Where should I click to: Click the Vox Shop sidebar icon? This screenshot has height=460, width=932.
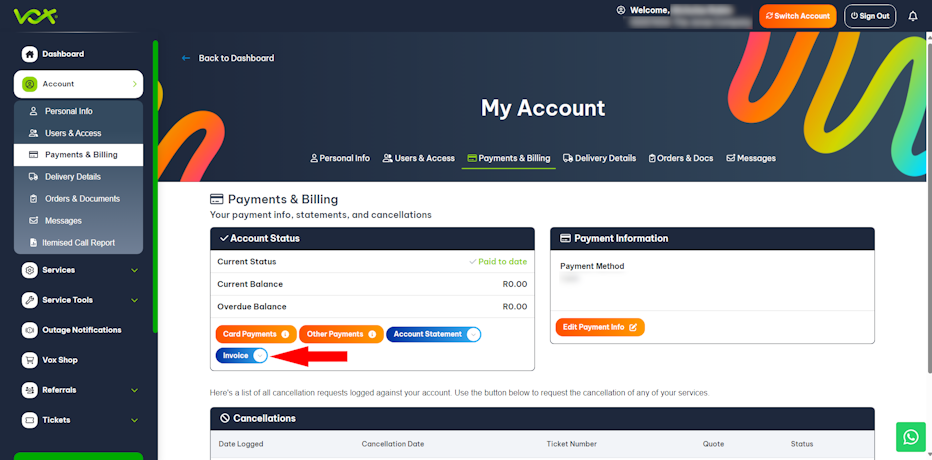pos(30,360)
